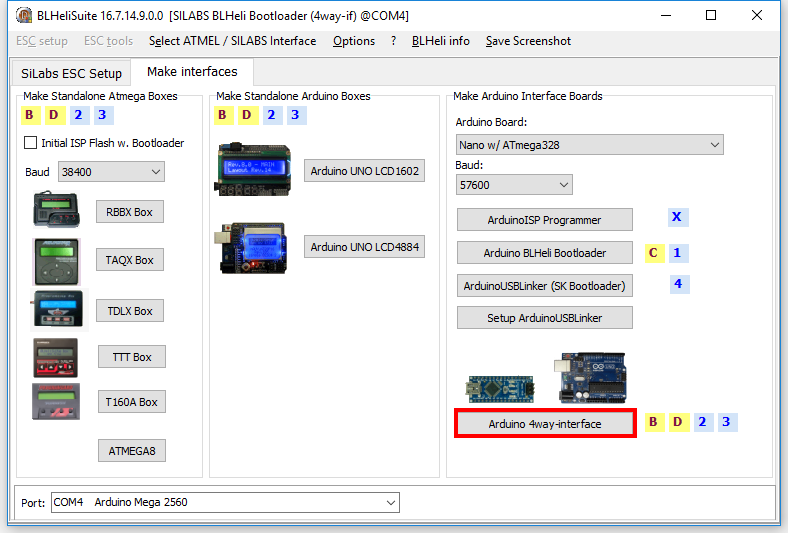Click the Arduino 4way-interface button
The height and width of the screenshot is (533, 788).
545,424
